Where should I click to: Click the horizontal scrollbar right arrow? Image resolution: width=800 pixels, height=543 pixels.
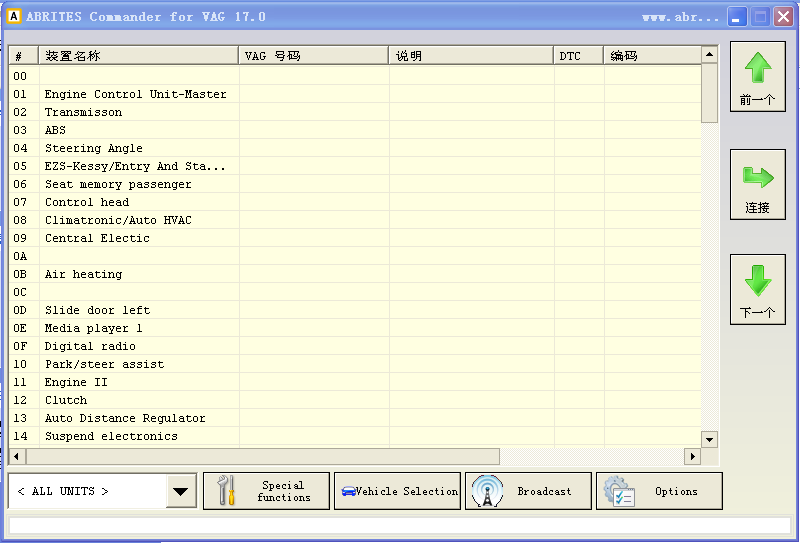(692, 456)
